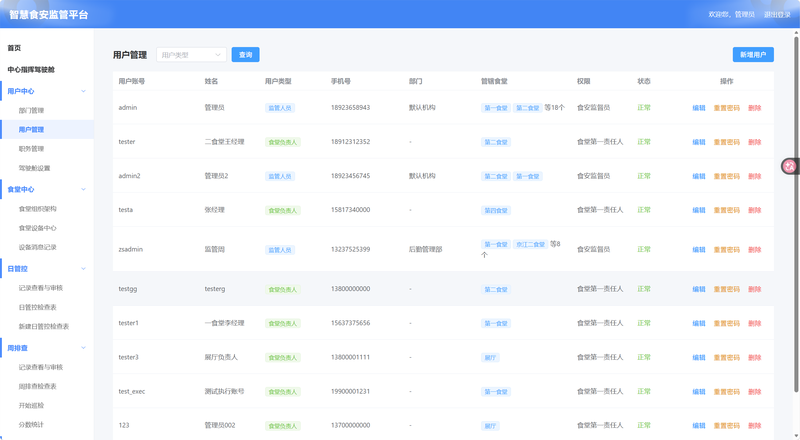Click 重置密码 for the tester row
Viewport: 800px width, 440px height.
pyautogui.click(x=727, y=142)
